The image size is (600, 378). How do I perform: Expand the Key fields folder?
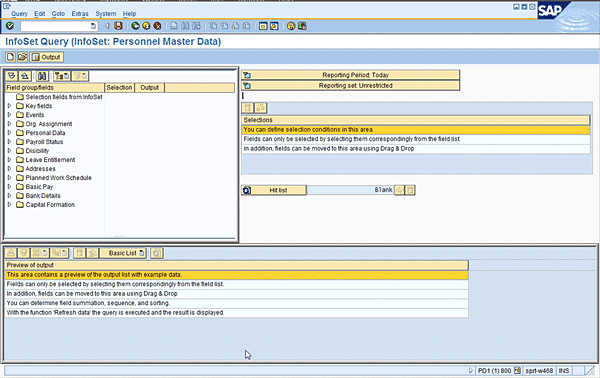pos(9,106)
